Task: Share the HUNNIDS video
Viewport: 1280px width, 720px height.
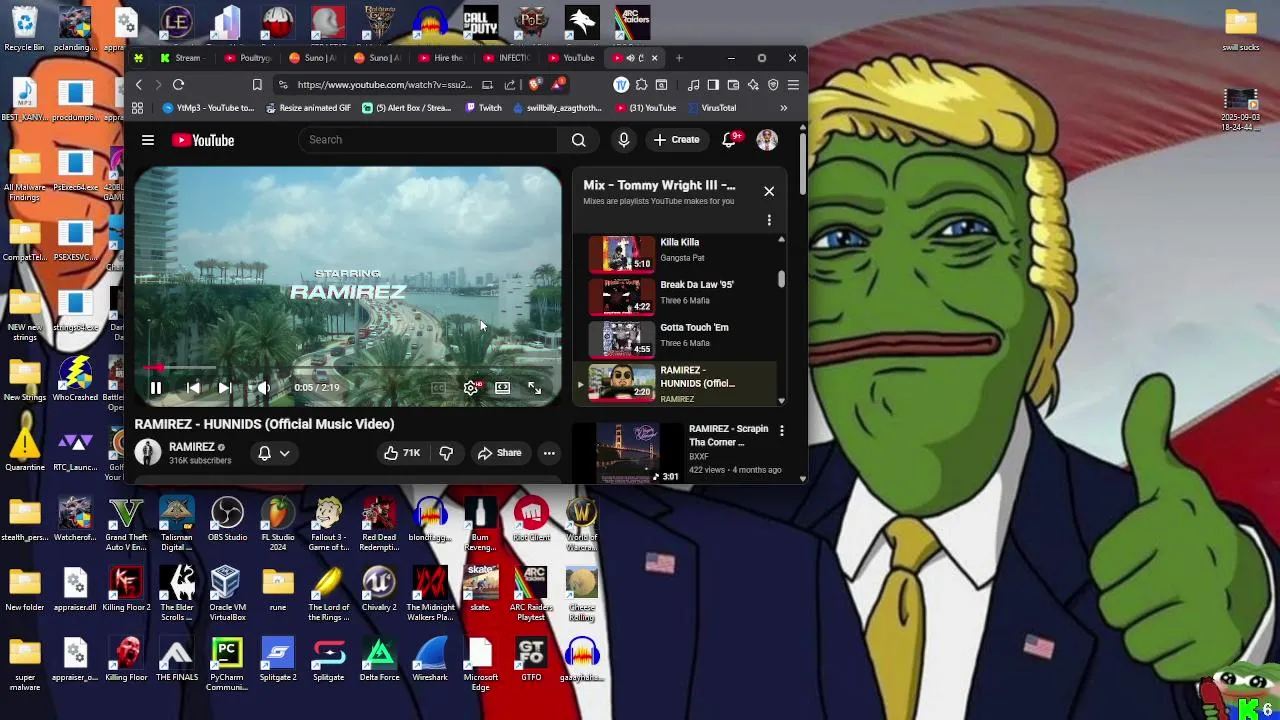Action: coord(499,453)
